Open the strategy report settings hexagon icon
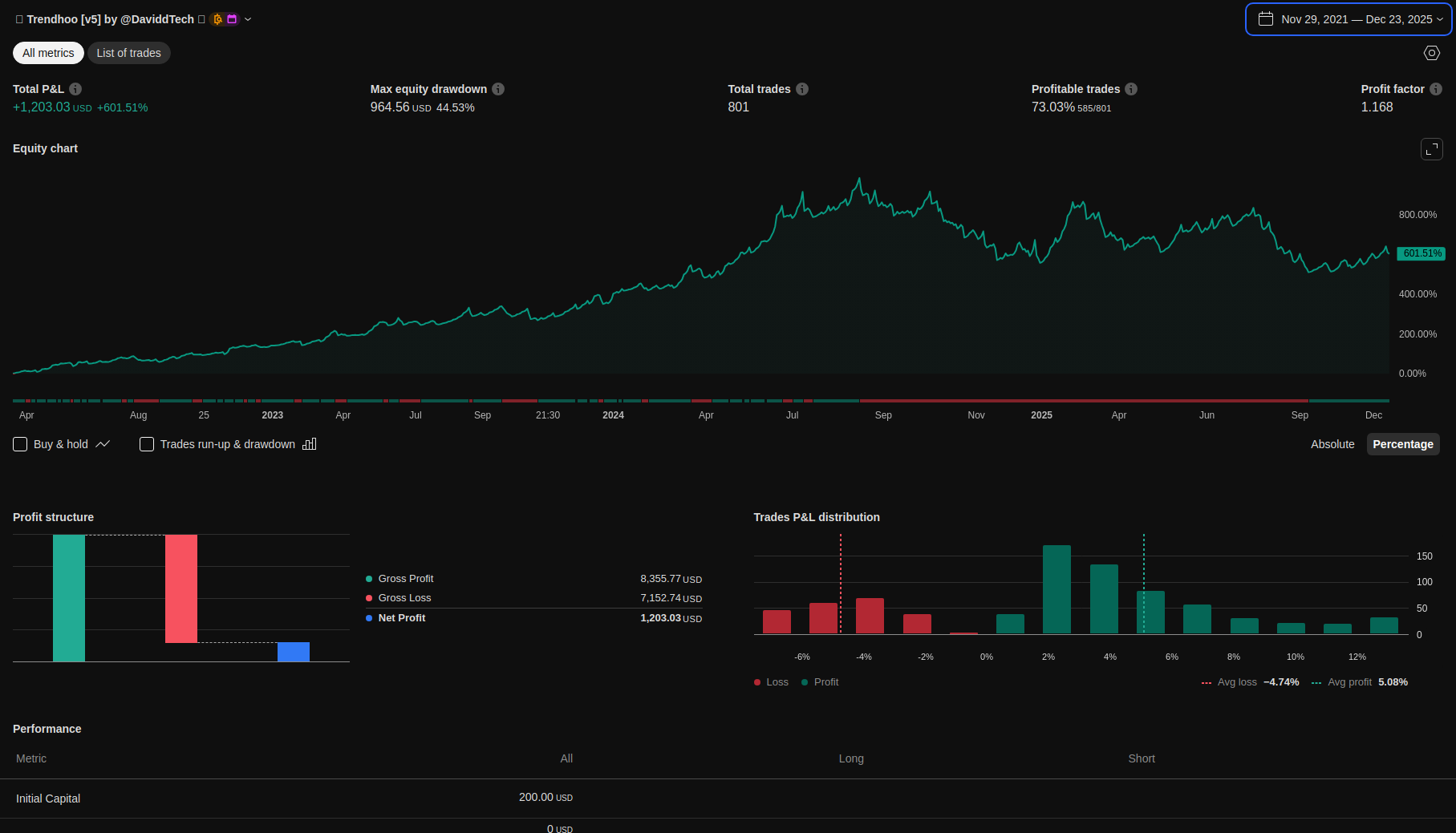The image size is (1456, 833). (x=1432, y=53)
